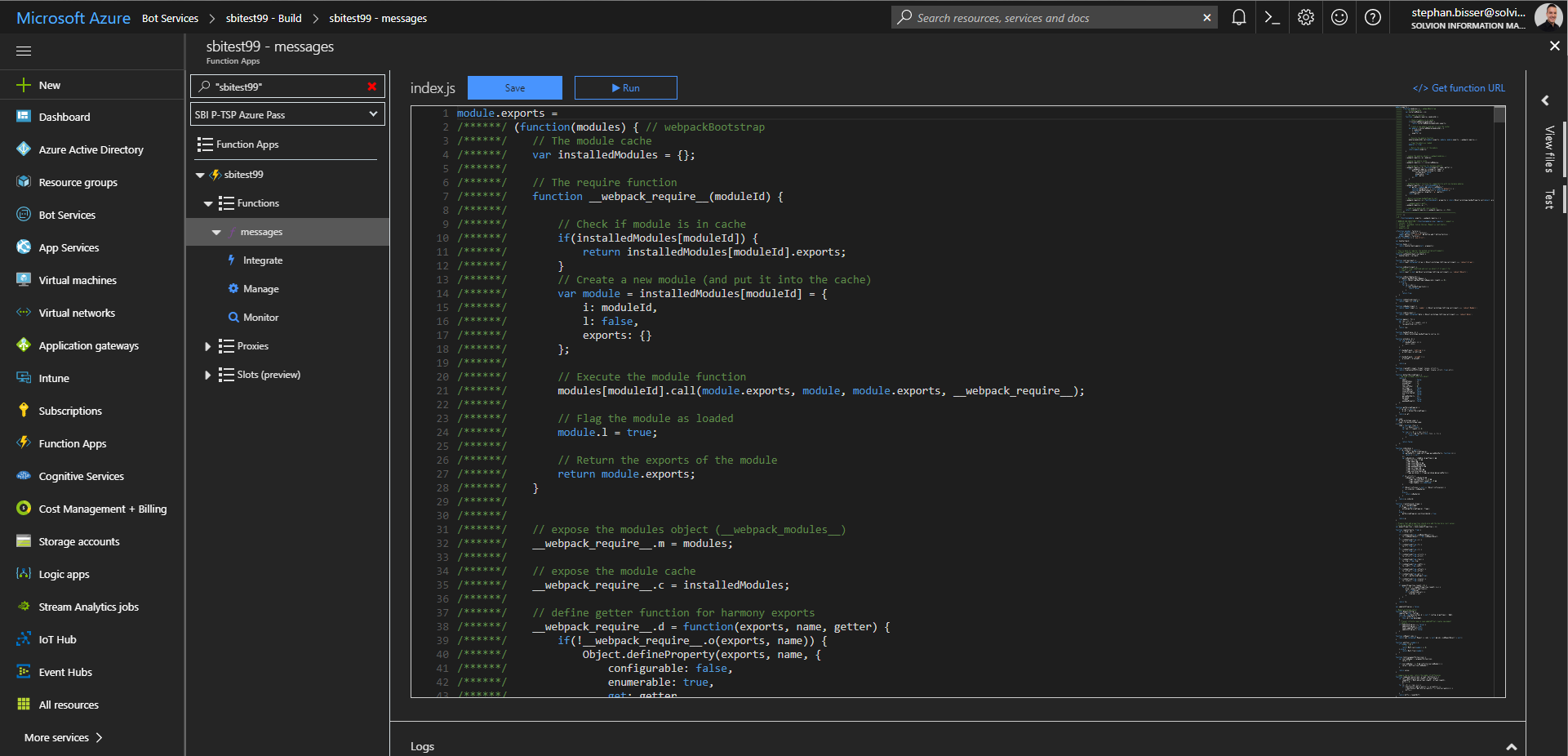Open the notifications bell icon

coord(1238,17)
